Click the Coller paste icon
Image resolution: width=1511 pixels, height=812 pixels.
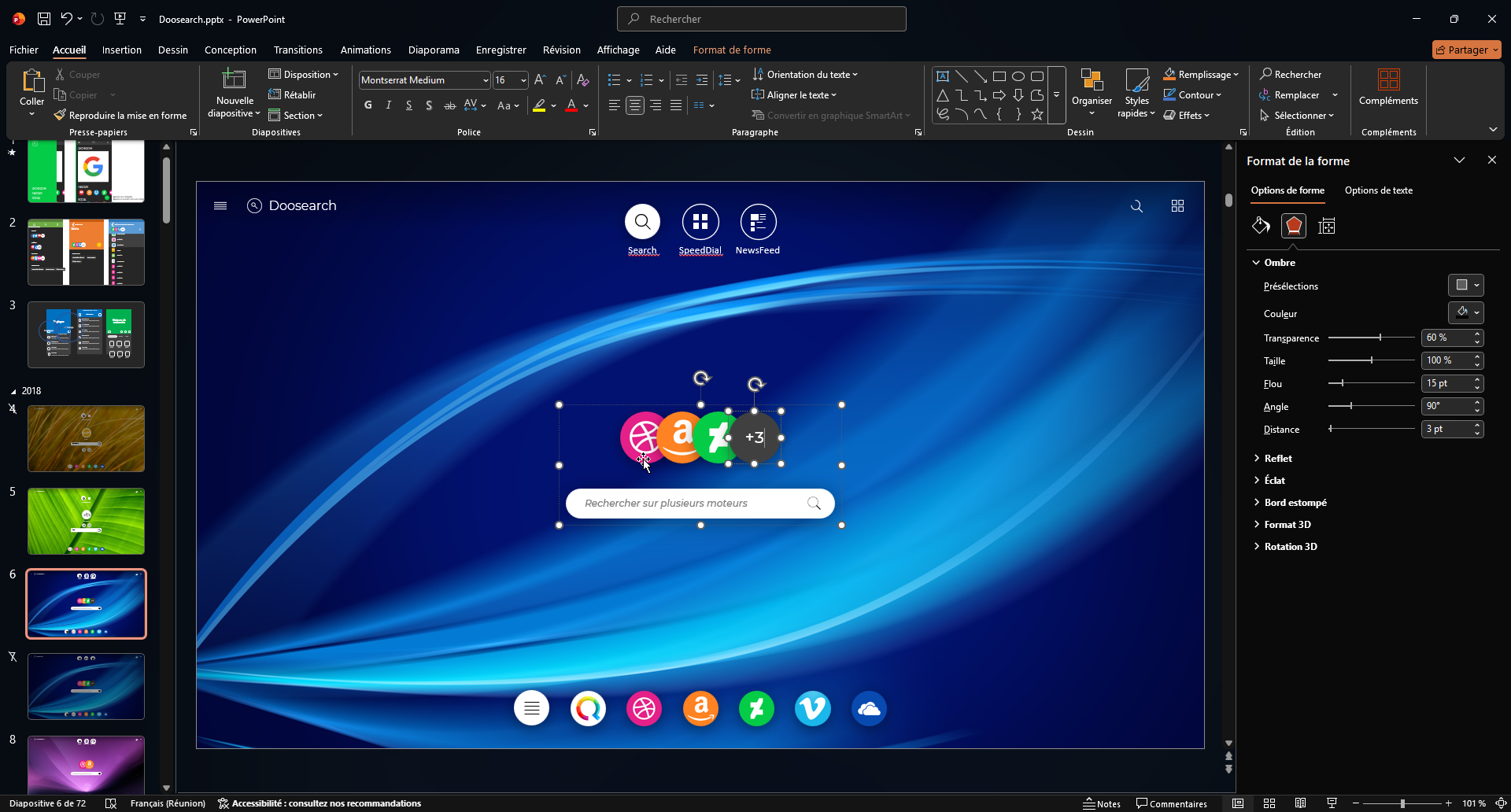(32, 81)
